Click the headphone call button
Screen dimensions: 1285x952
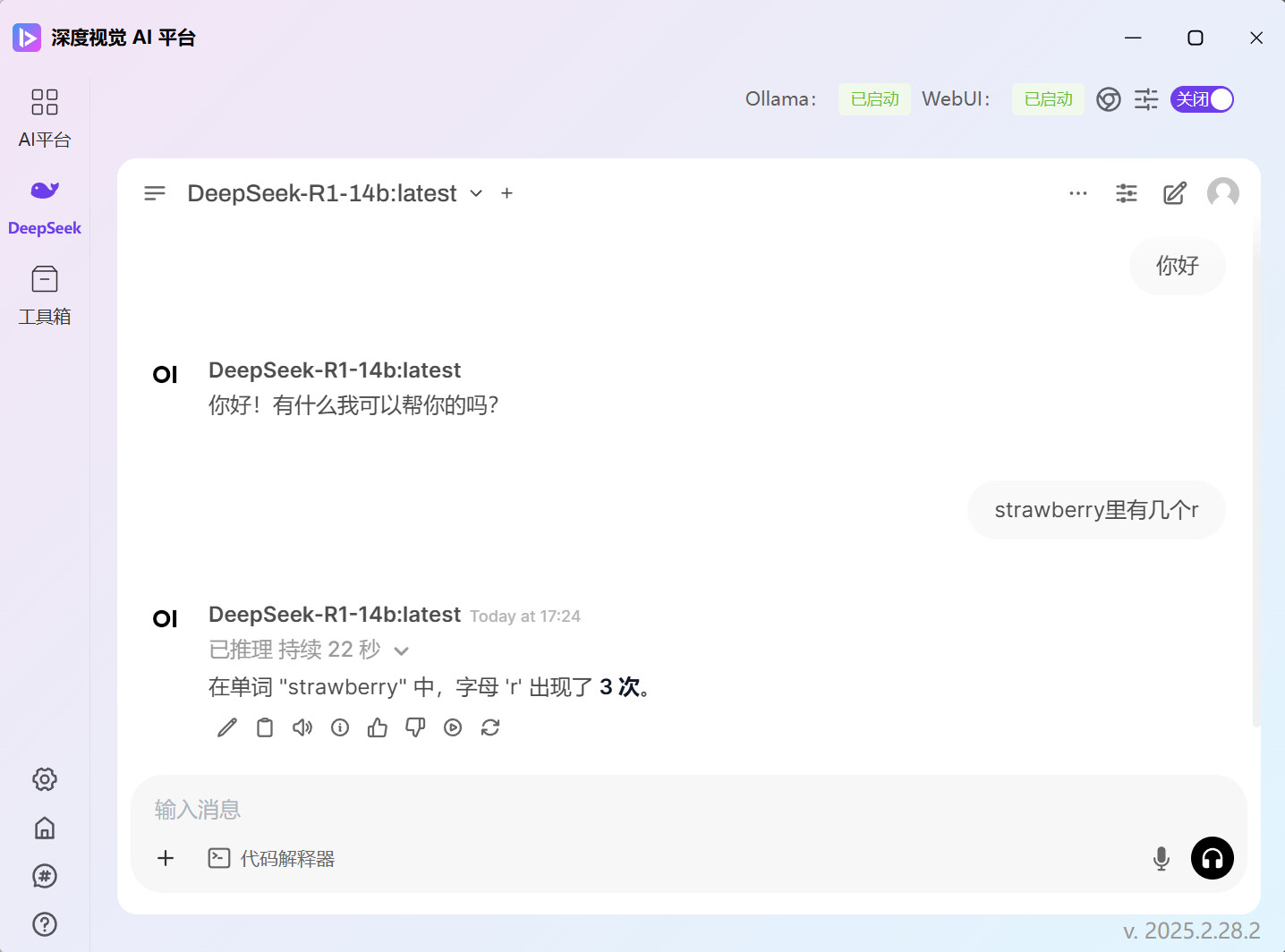point(1212,858)
